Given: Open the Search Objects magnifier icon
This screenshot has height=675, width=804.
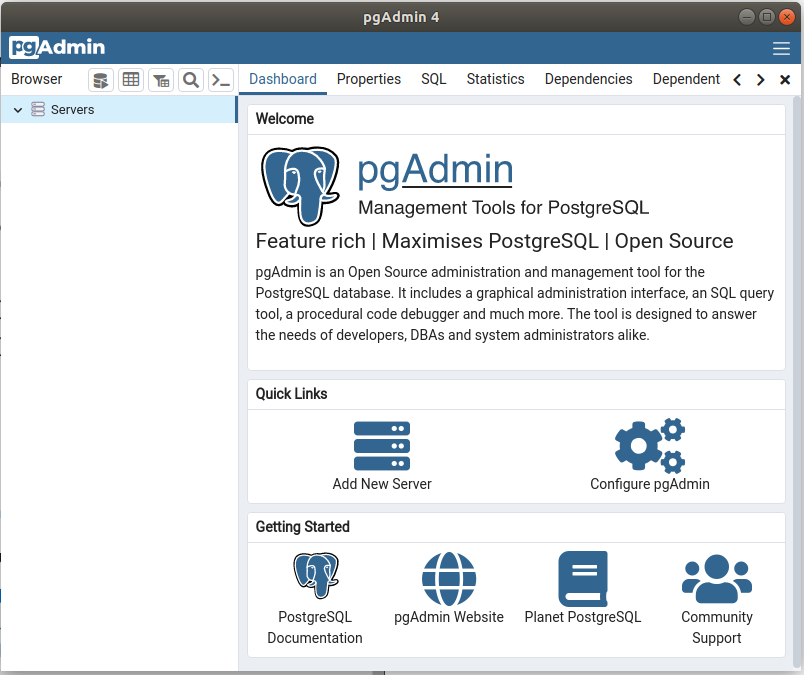Looking at the screenshot, I should 191,80.
